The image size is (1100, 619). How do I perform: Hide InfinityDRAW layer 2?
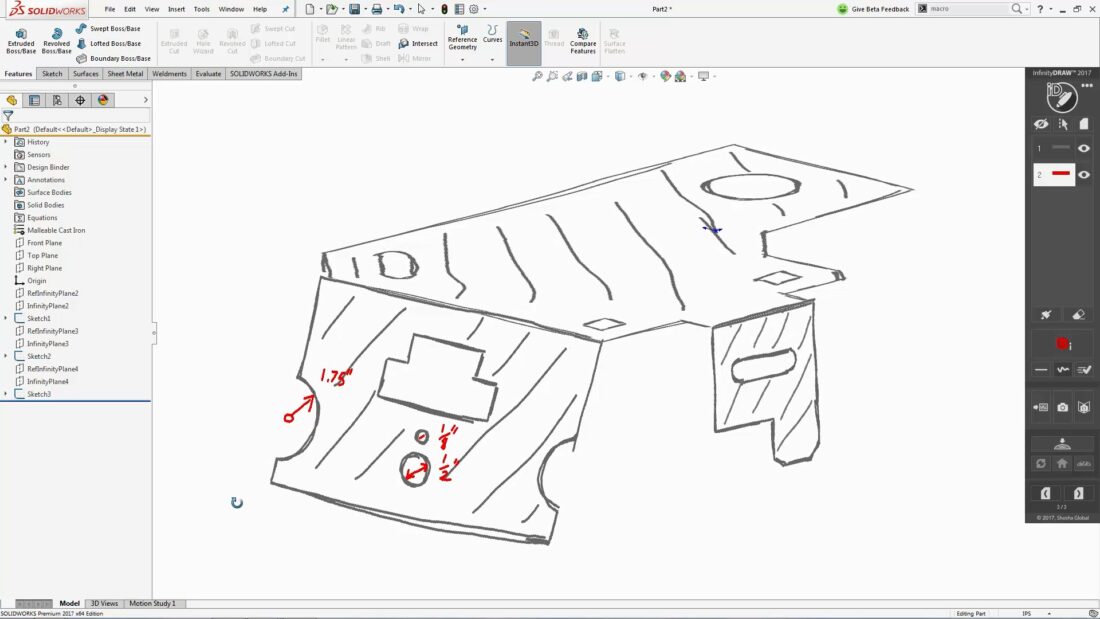click(1084, 174)
